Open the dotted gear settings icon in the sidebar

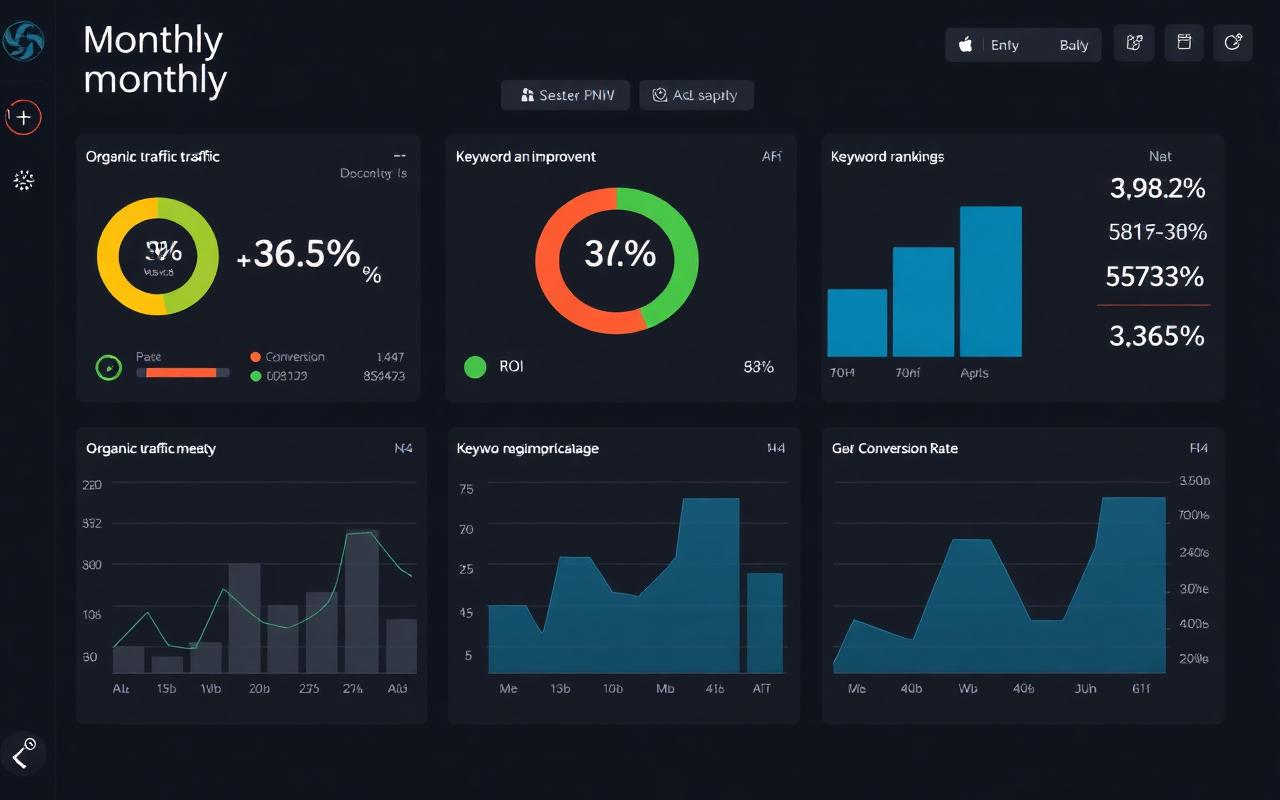[x=24, y=180]
